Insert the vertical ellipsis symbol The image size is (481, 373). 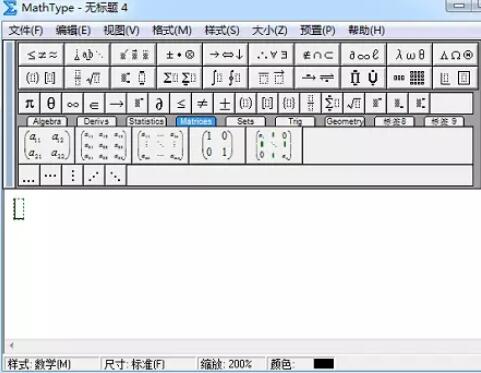click(73, 175)
